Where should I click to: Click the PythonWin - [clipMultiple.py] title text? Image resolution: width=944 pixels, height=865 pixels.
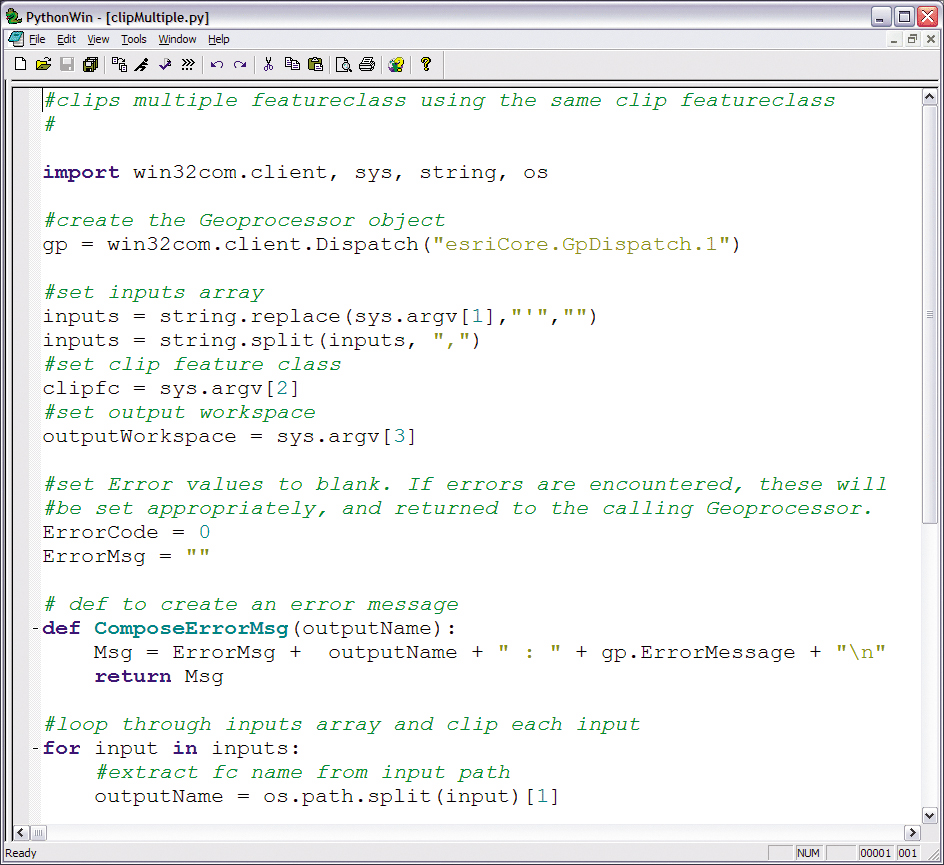point(117,17)
